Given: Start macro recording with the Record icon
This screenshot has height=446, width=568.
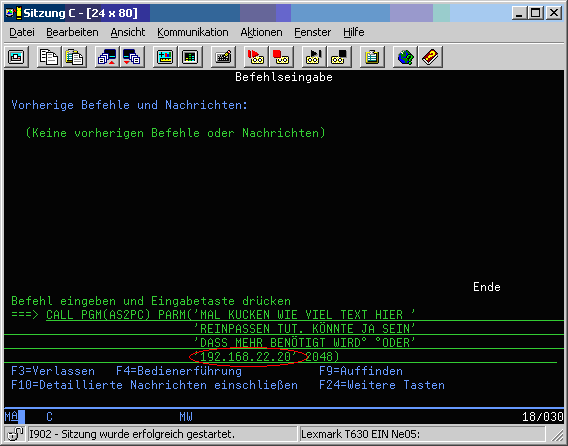Looking at the screenshot, I should (256, 57).
